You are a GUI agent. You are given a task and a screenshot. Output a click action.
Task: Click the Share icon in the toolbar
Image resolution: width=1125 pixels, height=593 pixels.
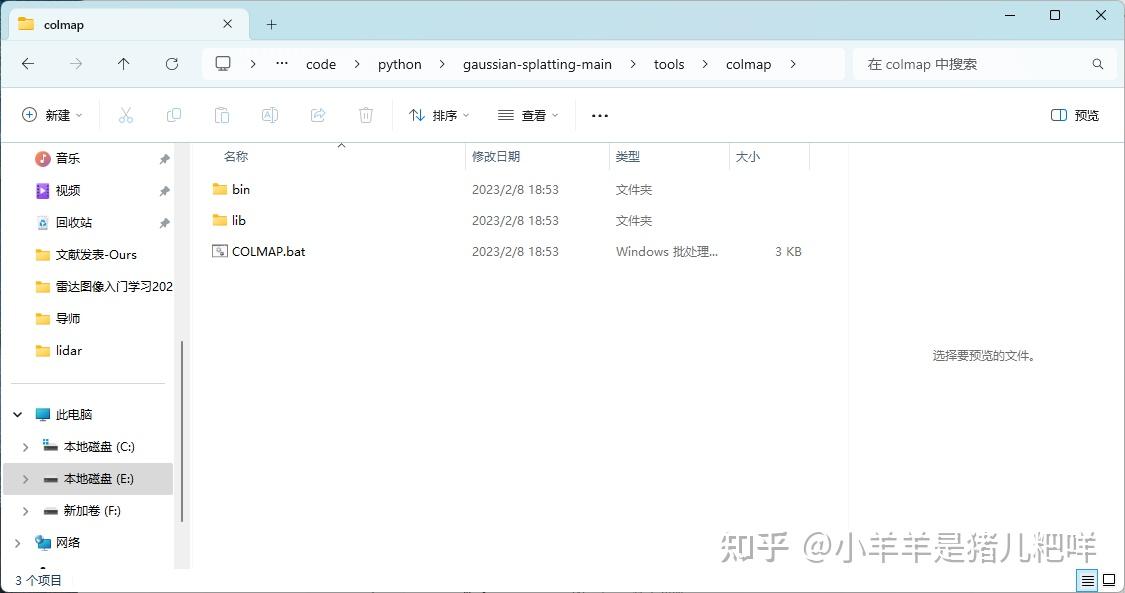318,115
